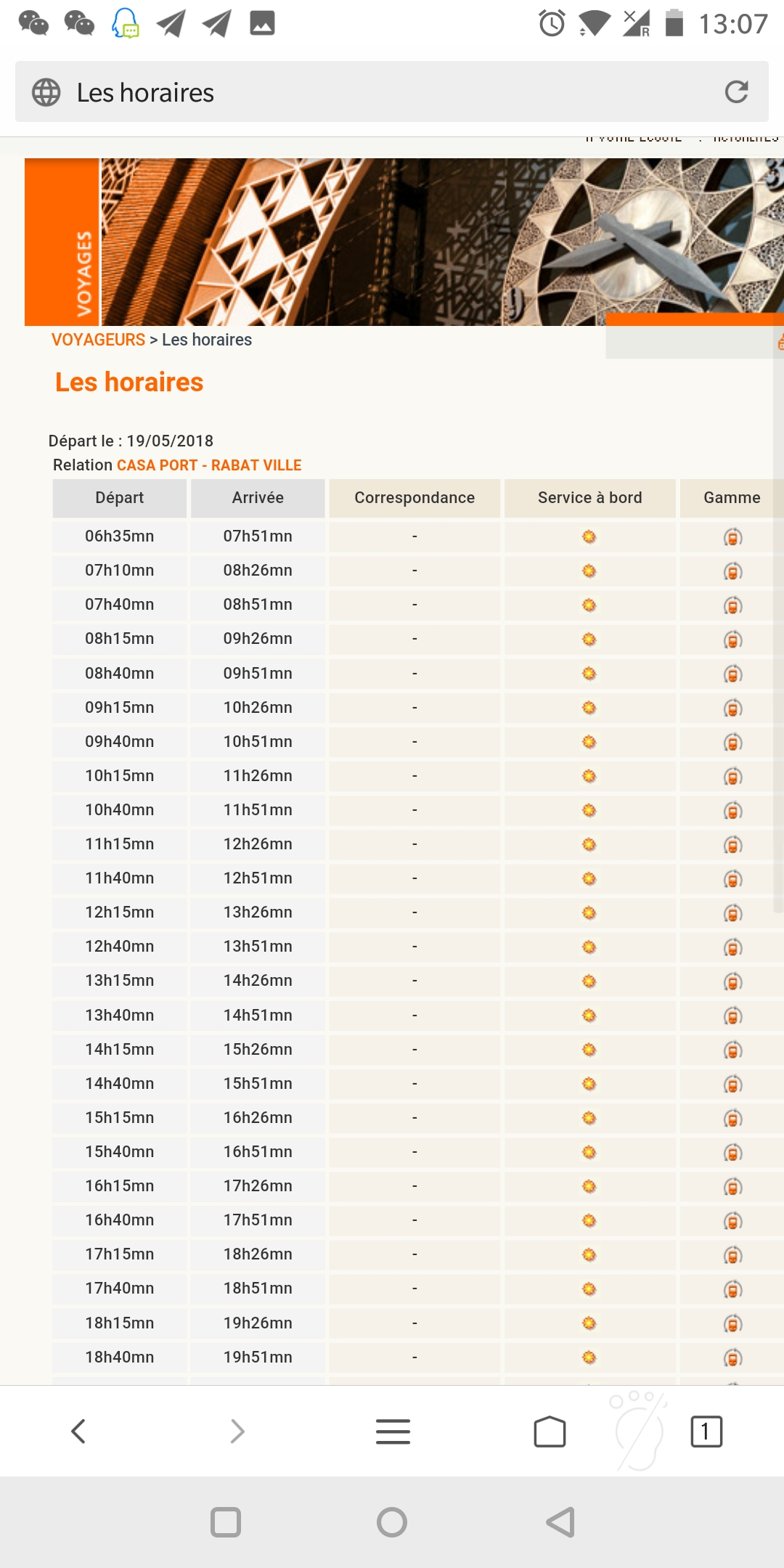Open the tab switcher showing 1 tab

pyautogui.click(x=706, y=1432)
